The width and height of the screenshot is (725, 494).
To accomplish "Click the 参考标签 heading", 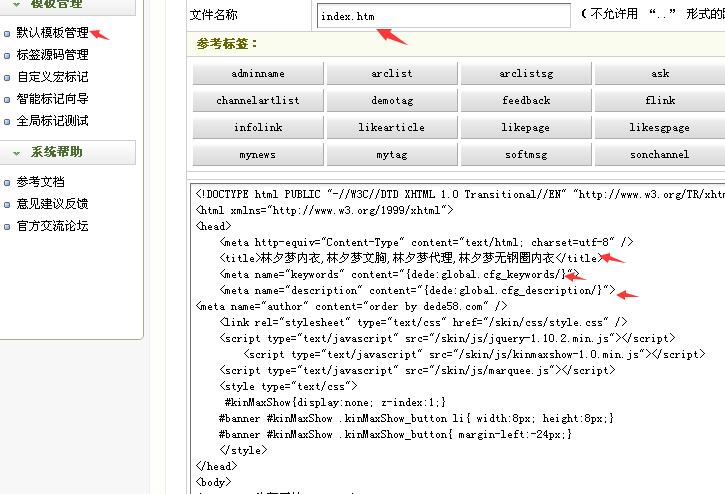I will pyautogui.click(x=227, y=44).
